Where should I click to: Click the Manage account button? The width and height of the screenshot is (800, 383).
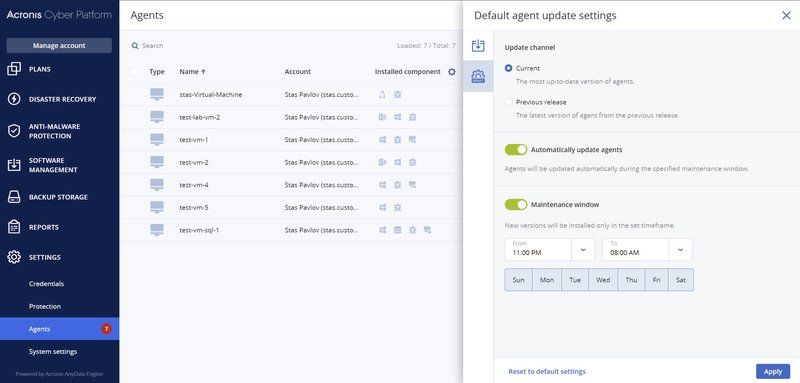point(59,45)
